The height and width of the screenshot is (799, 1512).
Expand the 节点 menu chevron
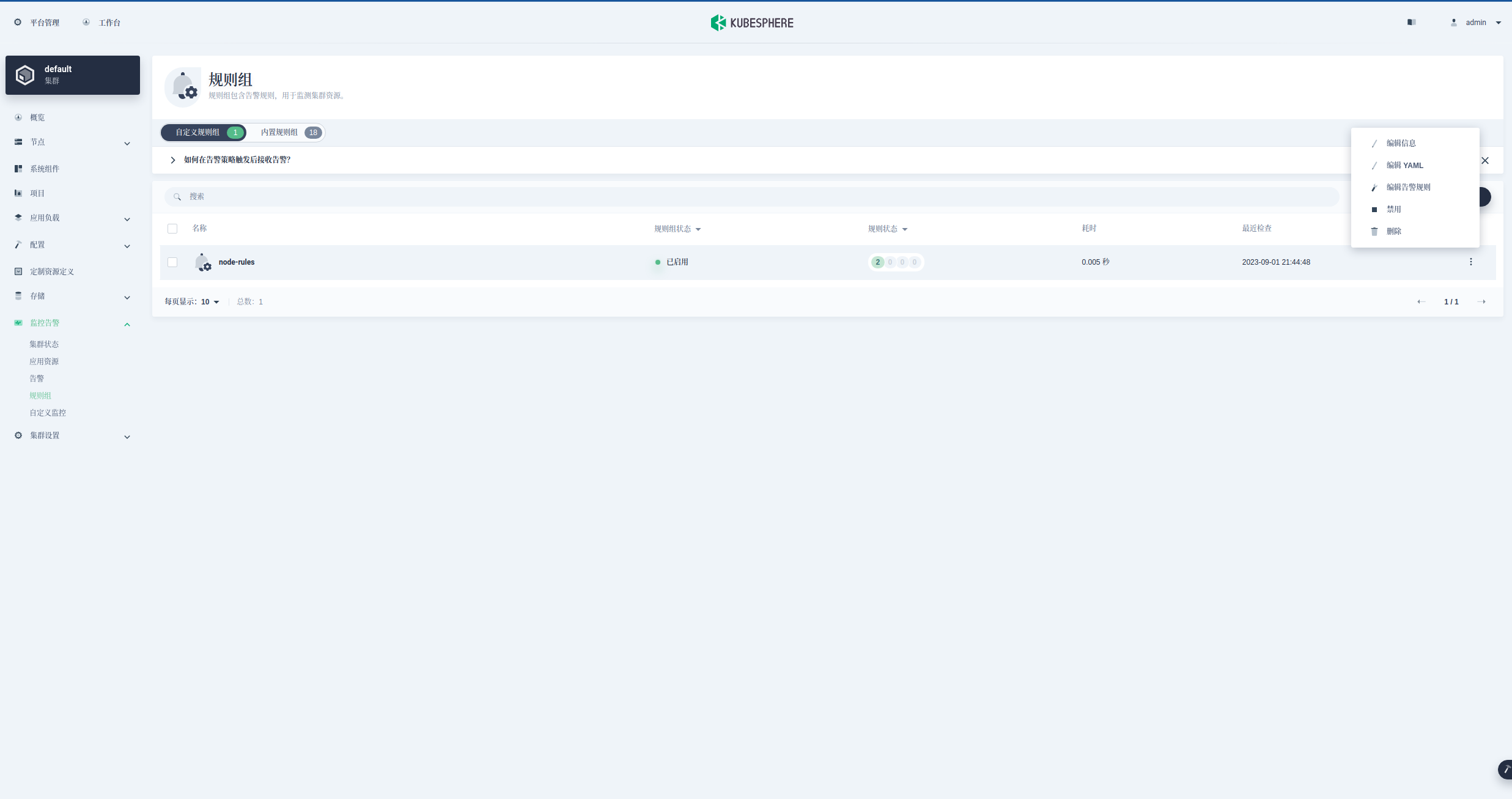coord(127,144)
